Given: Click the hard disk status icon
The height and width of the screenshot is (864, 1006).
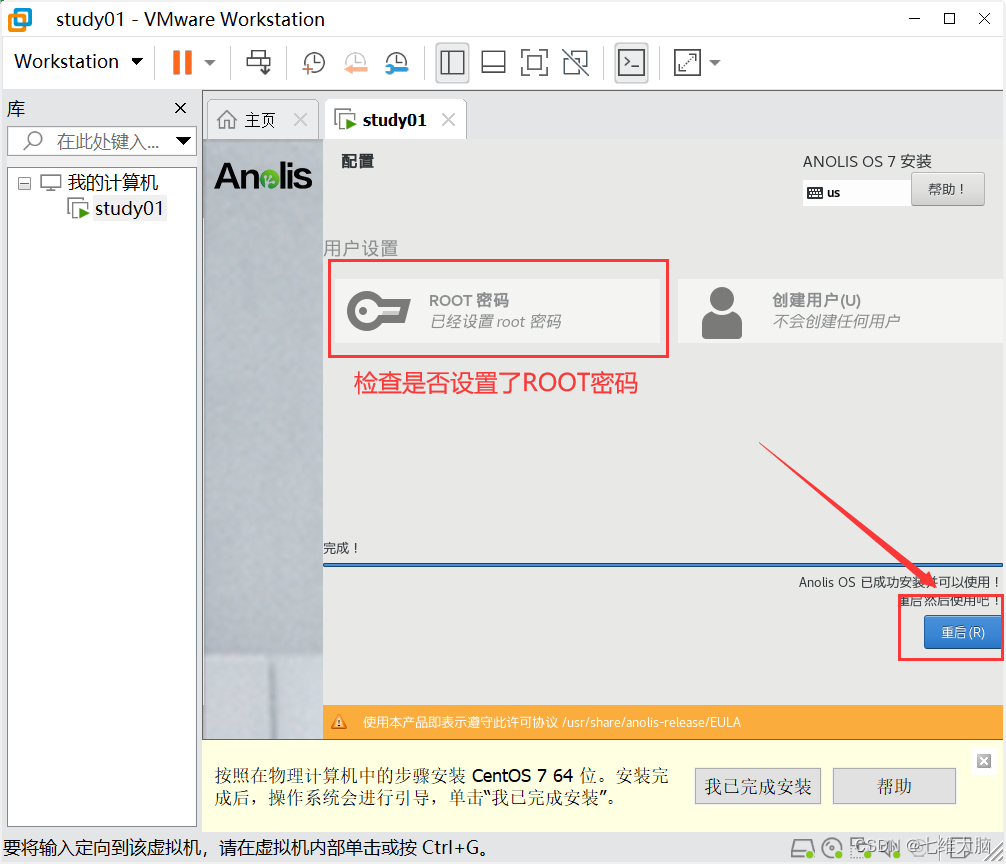Looking at the screenshot, I should [x=803, y=849].
